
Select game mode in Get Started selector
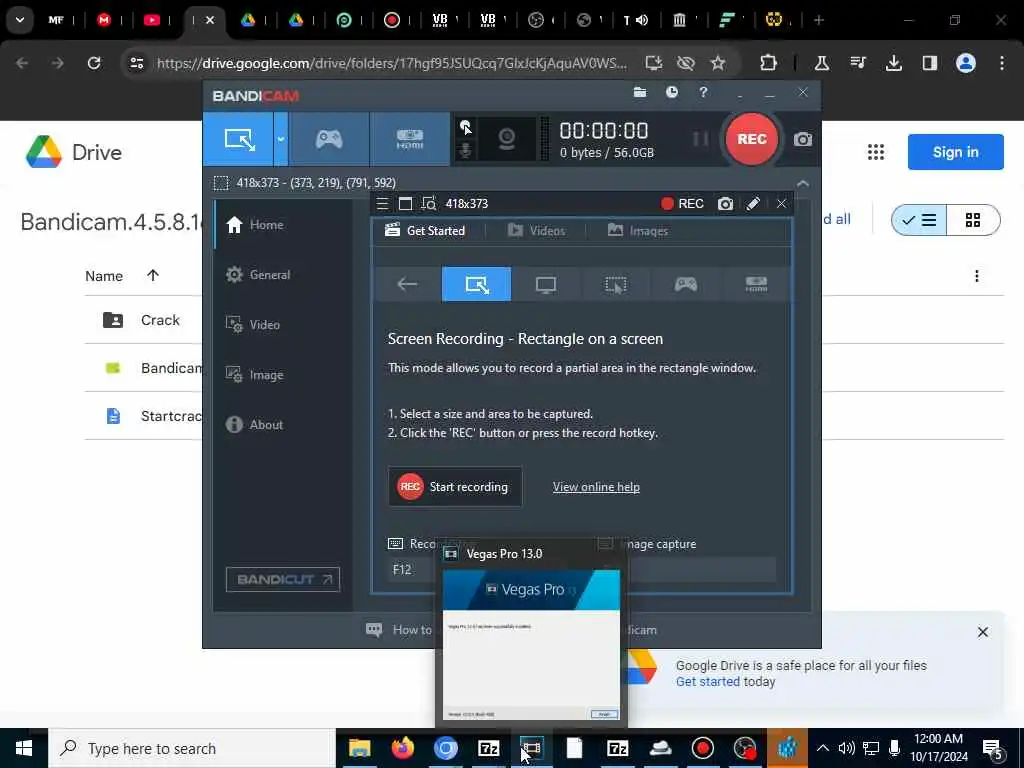click(x=686, y=284)
